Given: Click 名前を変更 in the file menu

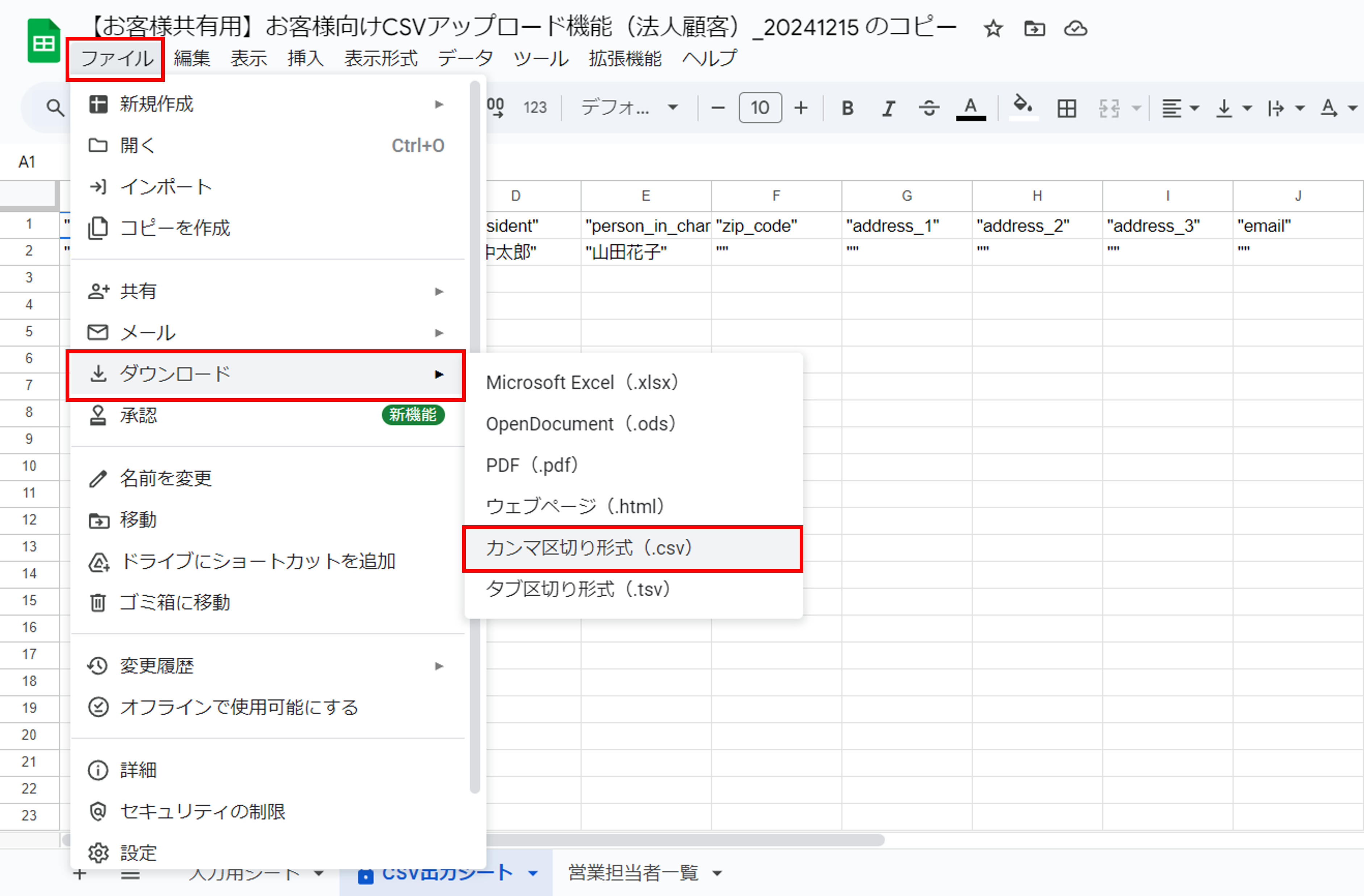Looking at the screenshot, I should point(166,478).
